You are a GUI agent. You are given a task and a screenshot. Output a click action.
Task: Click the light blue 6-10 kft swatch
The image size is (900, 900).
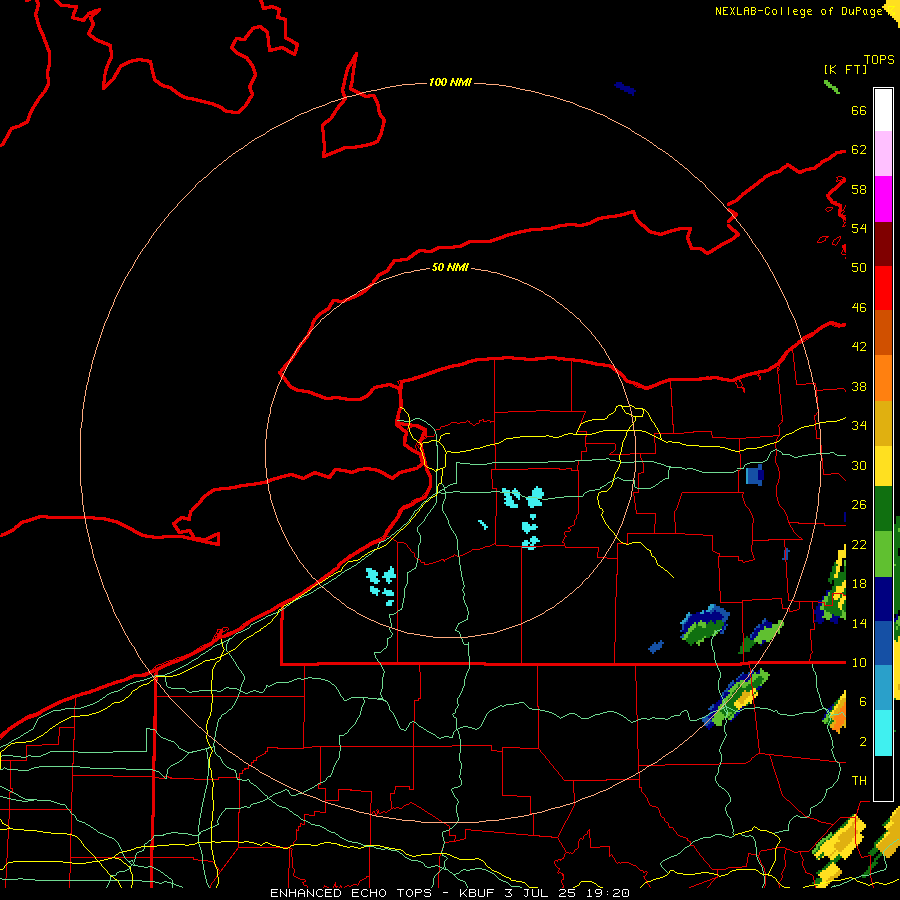(x=883, y=687)
